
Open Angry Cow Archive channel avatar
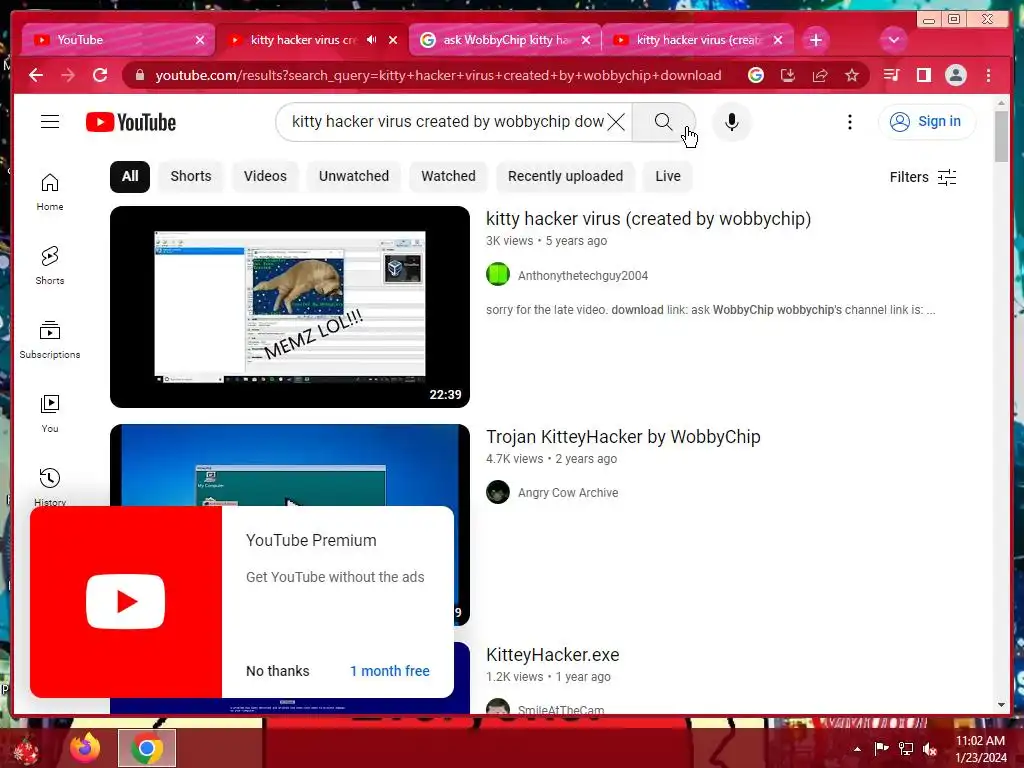(498, 492)
